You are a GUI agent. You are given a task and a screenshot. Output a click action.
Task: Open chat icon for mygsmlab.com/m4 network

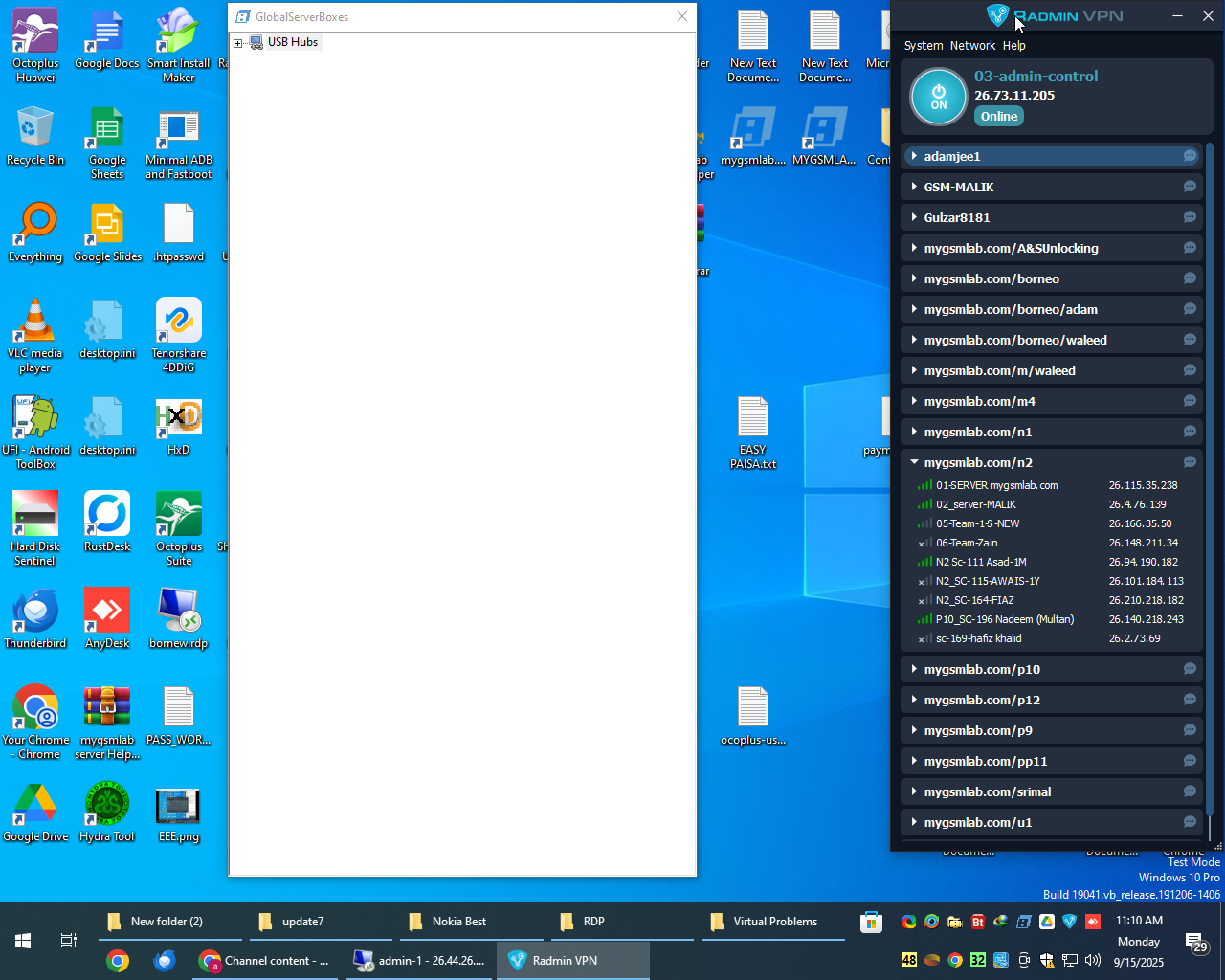(x=1190, y=401)
